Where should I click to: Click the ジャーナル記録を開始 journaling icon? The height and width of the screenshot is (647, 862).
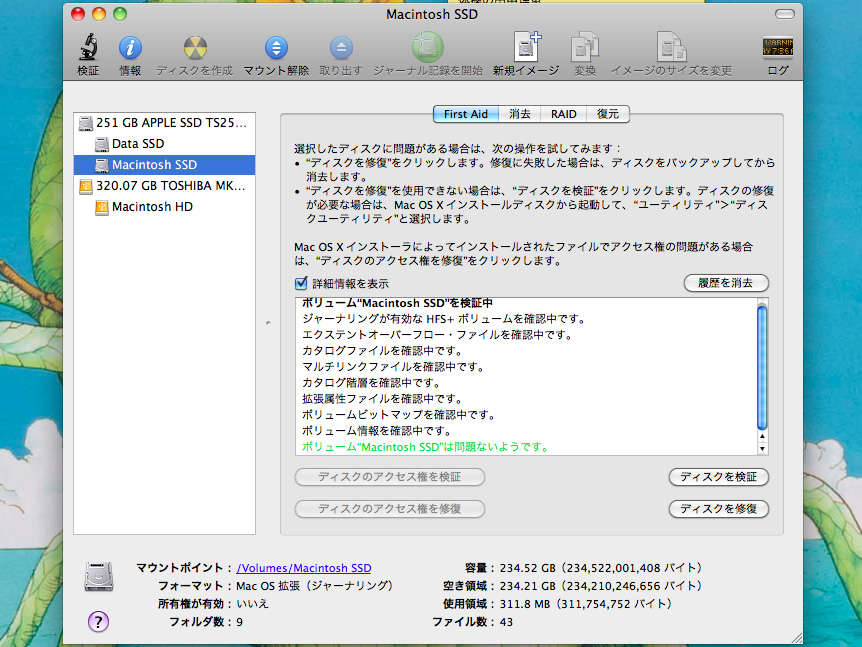(428, 47)
